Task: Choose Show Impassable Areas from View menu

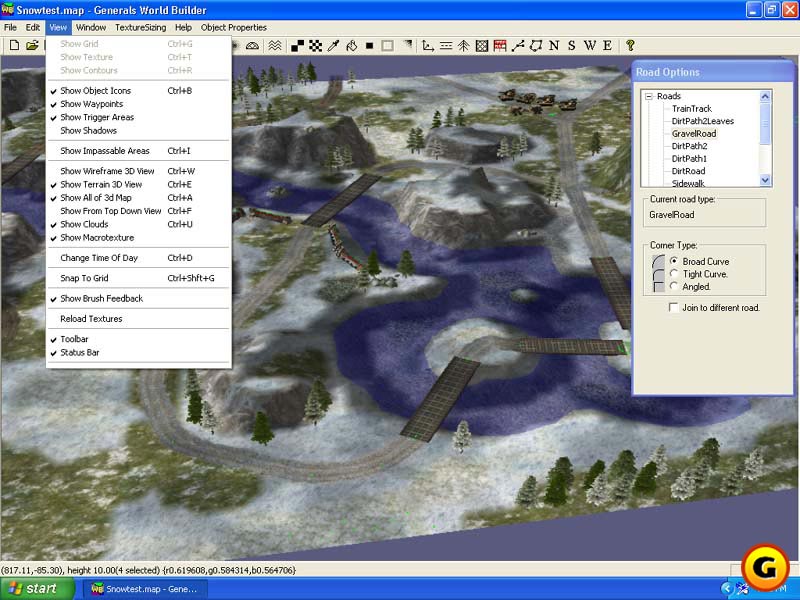Action: [138, 151]
